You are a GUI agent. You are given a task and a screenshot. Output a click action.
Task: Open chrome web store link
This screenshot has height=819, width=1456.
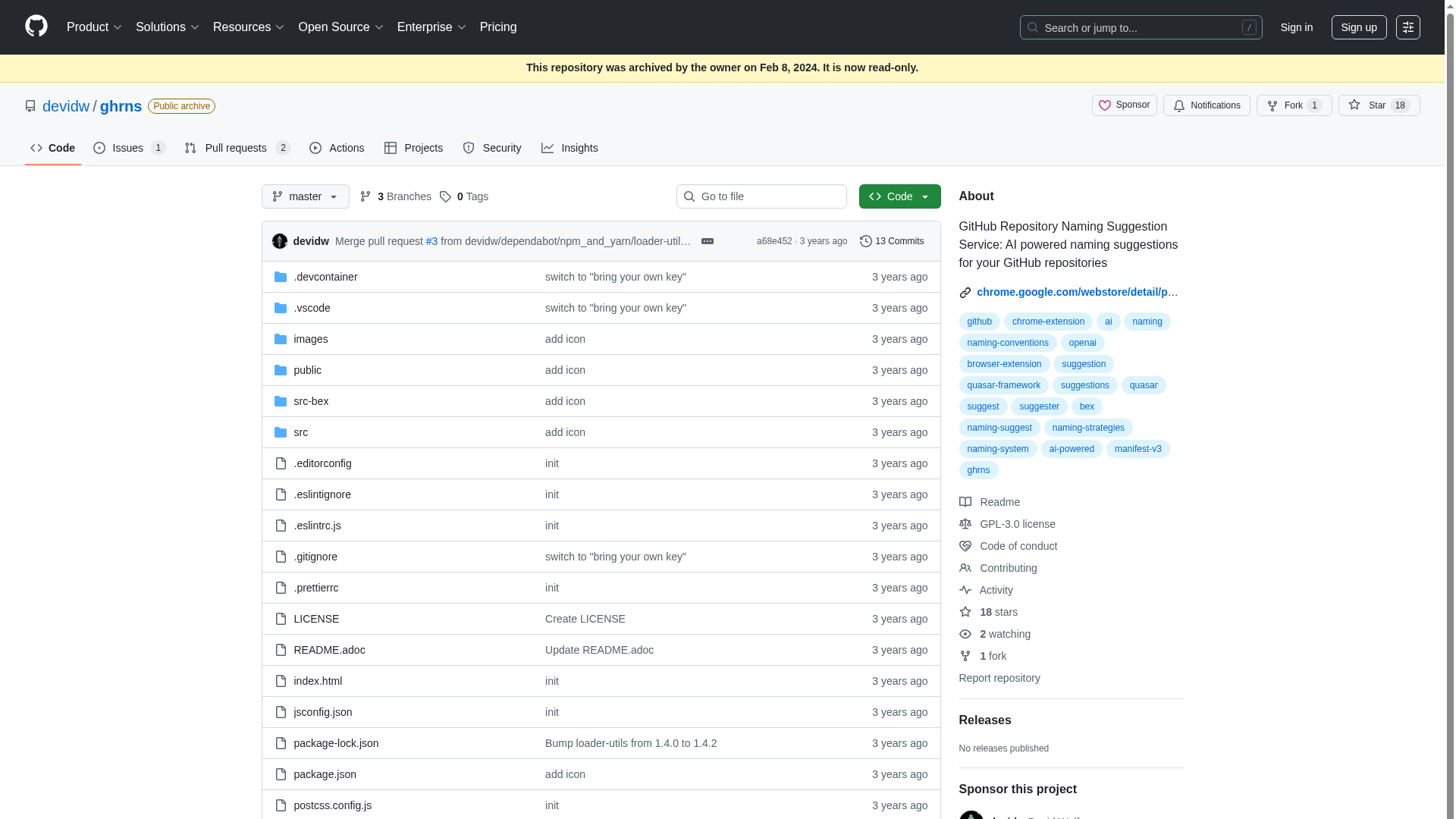1077,292
